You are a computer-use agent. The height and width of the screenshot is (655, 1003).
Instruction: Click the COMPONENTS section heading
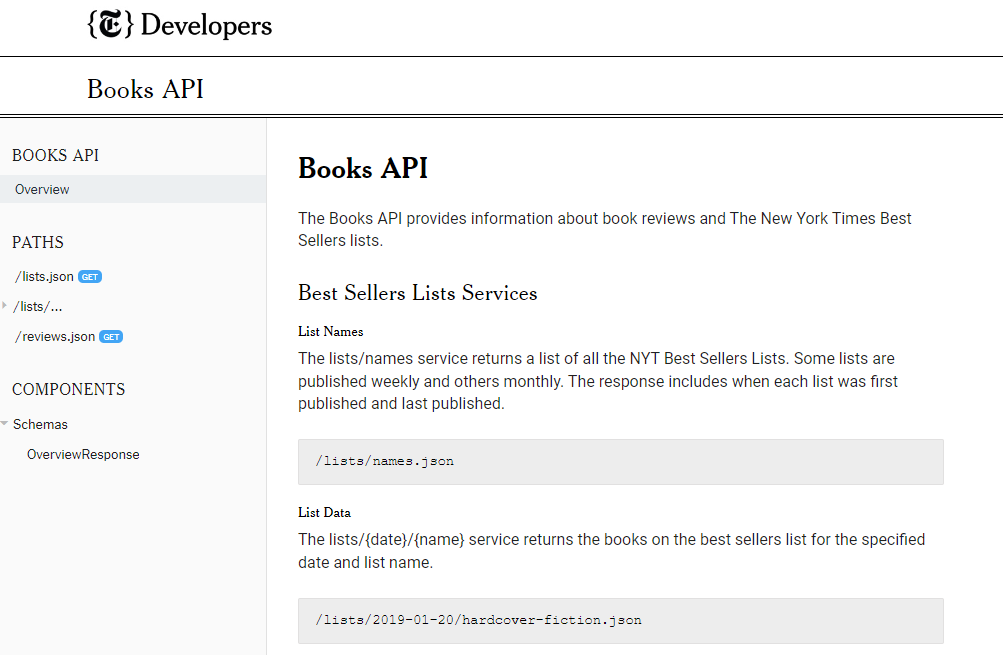[68, 389]
